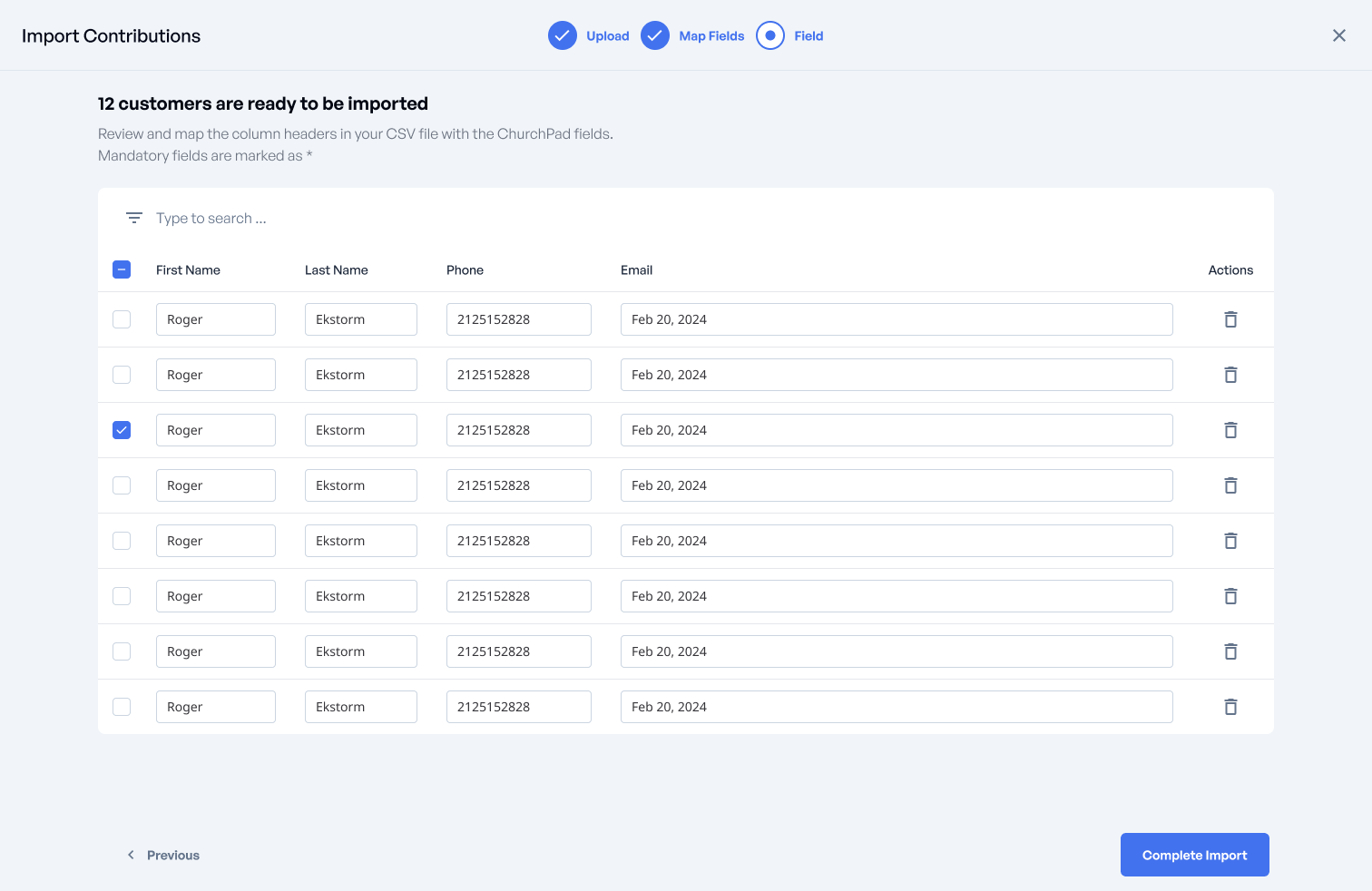The image size is (1372, 891).
Task: Click the filter icon beside search
Action: [x=134, y=218]
